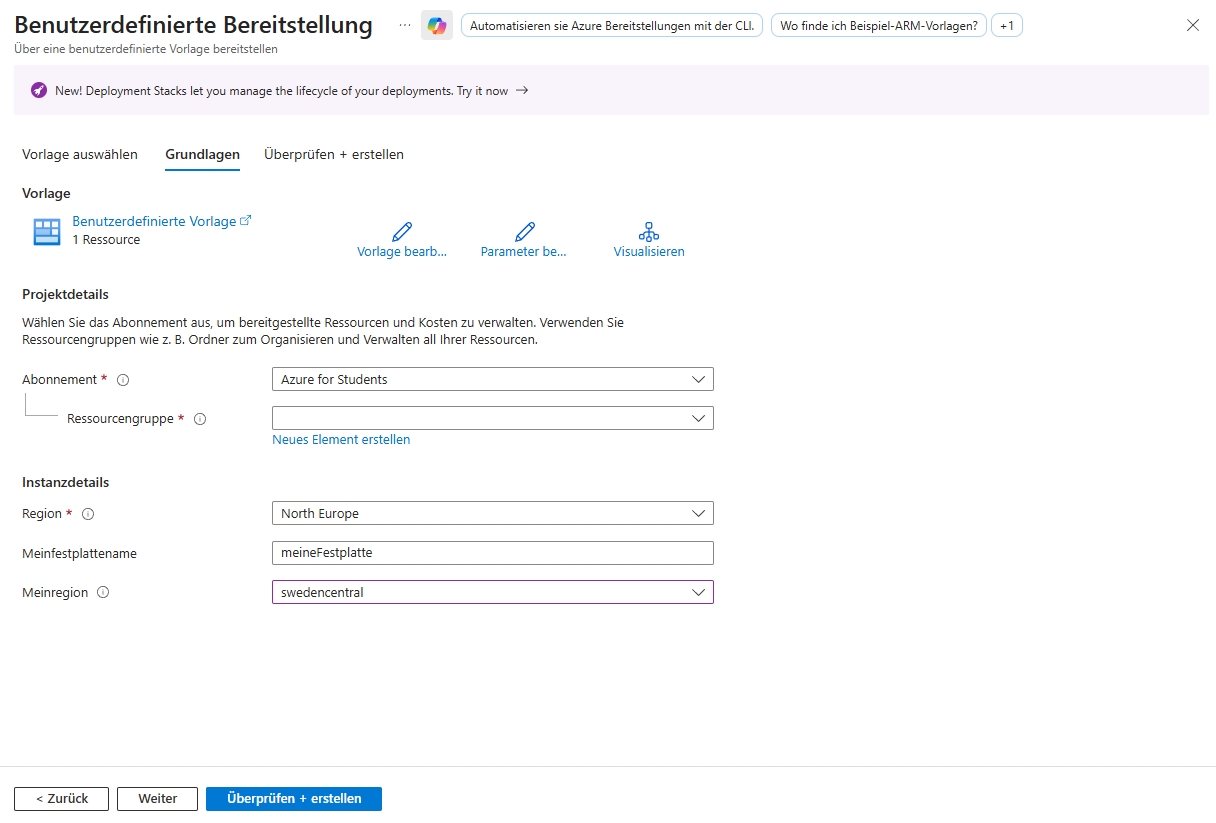1216x823 pixels.
Task: Click info icon next to Ressourcengruppe
Action: (x=200, y=419)
